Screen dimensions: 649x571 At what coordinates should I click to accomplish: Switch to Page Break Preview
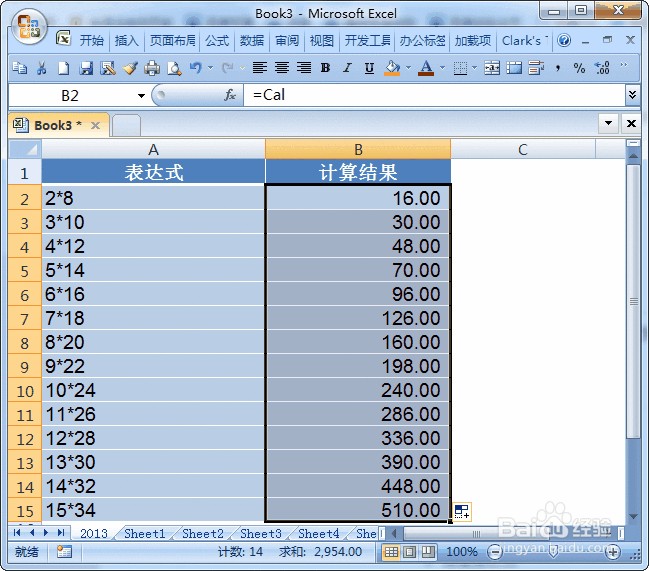428,552
